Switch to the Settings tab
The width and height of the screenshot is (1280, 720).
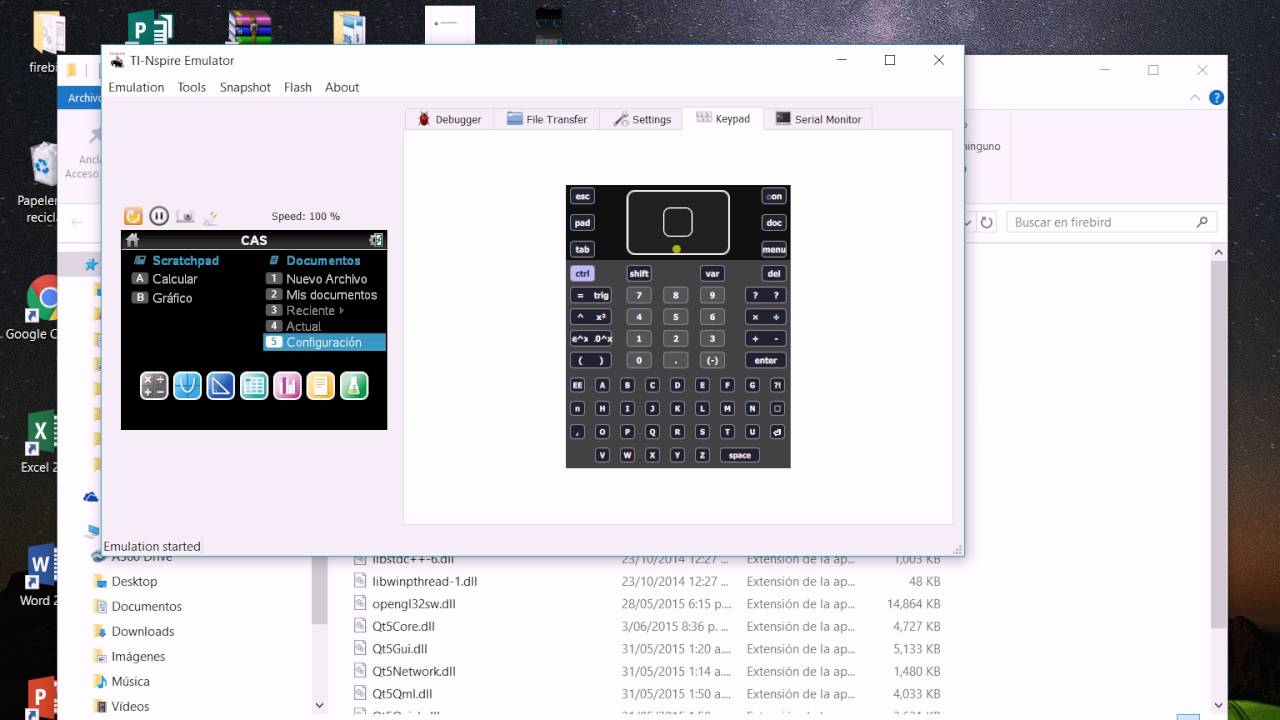[642, 119]
